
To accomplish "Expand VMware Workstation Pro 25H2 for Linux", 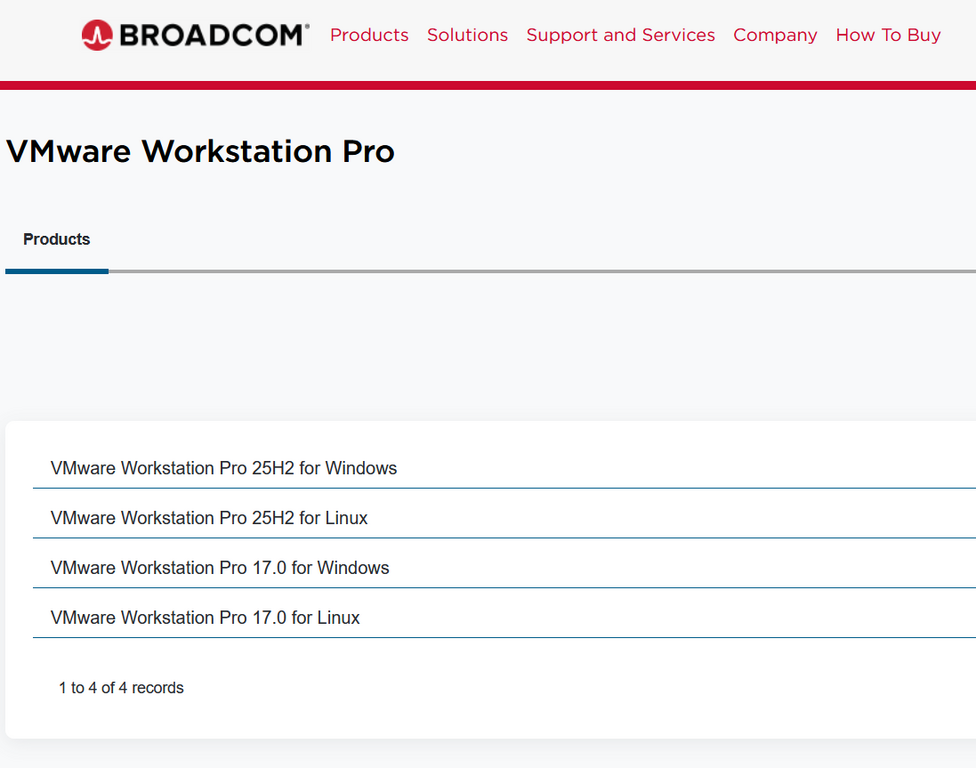I will [x=209, y=518].
